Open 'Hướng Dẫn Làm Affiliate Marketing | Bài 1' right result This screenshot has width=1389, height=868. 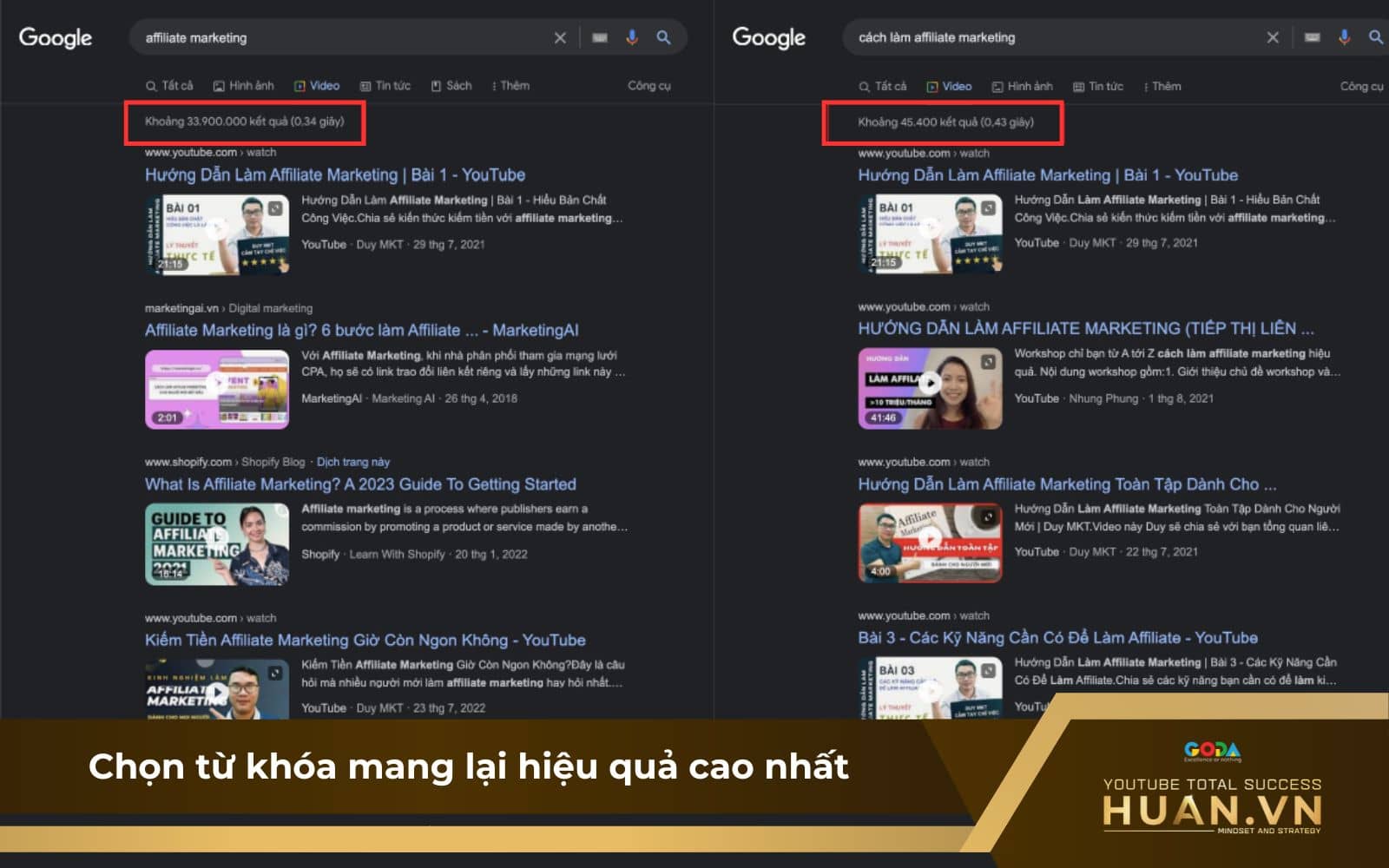pos(1048,174)
